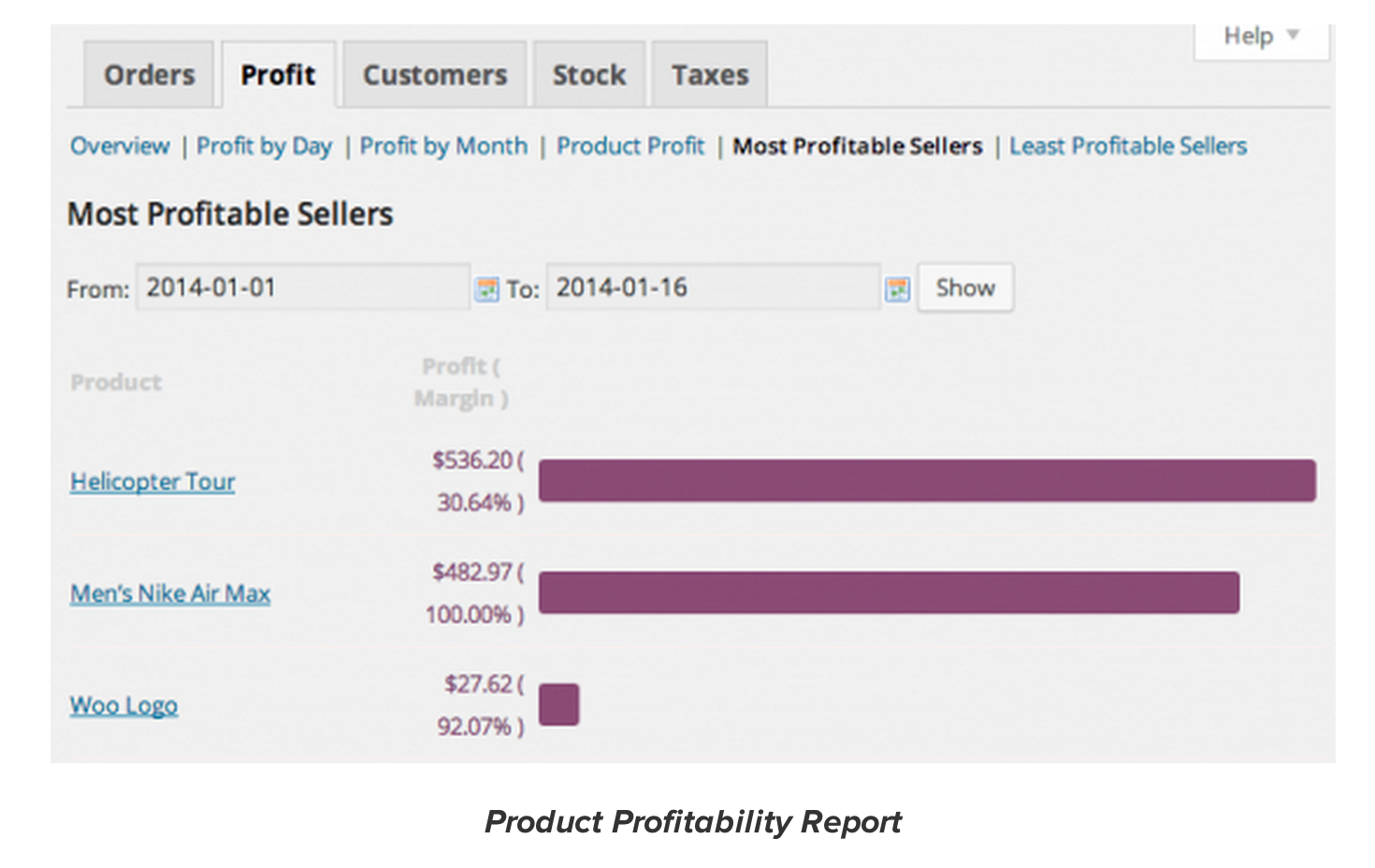Open the Men's Nike Air Max link

point(170,594)
